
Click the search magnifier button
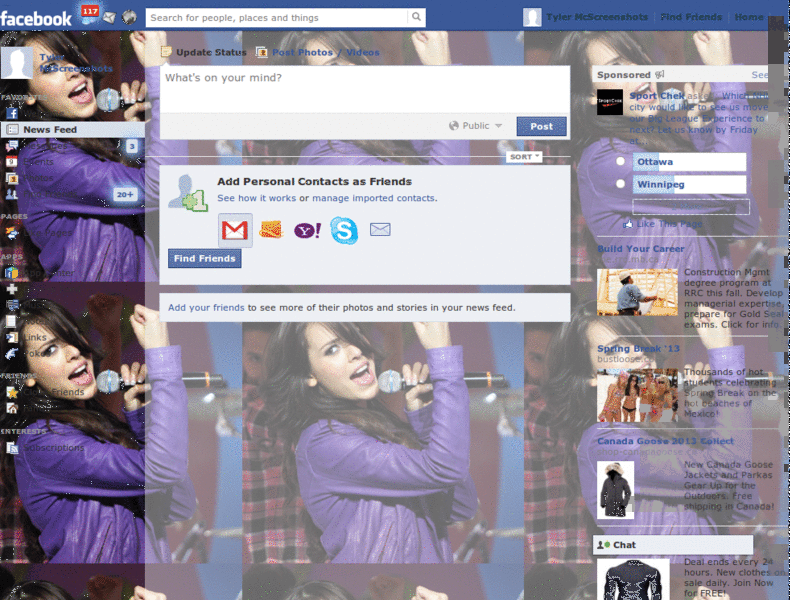click(416, 17)
